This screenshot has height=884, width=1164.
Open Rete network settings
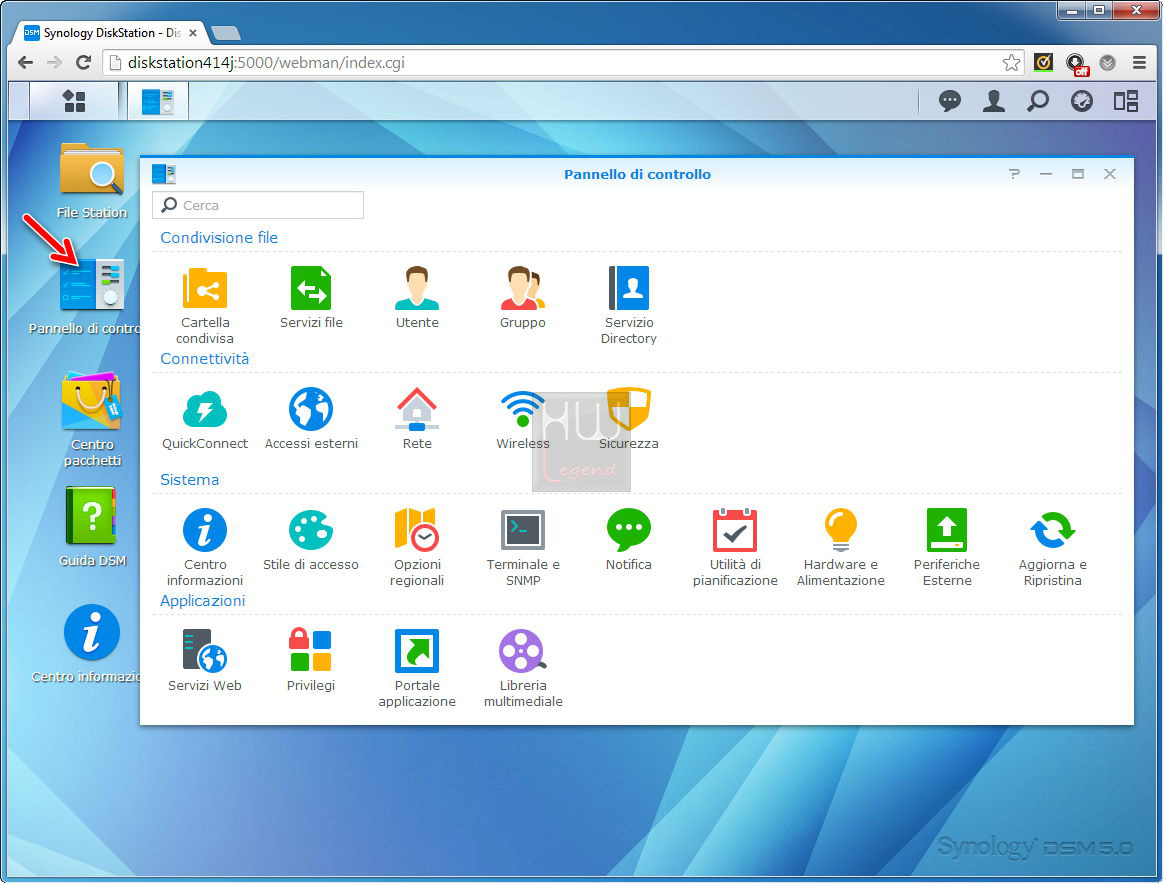[x=417, y=418]
